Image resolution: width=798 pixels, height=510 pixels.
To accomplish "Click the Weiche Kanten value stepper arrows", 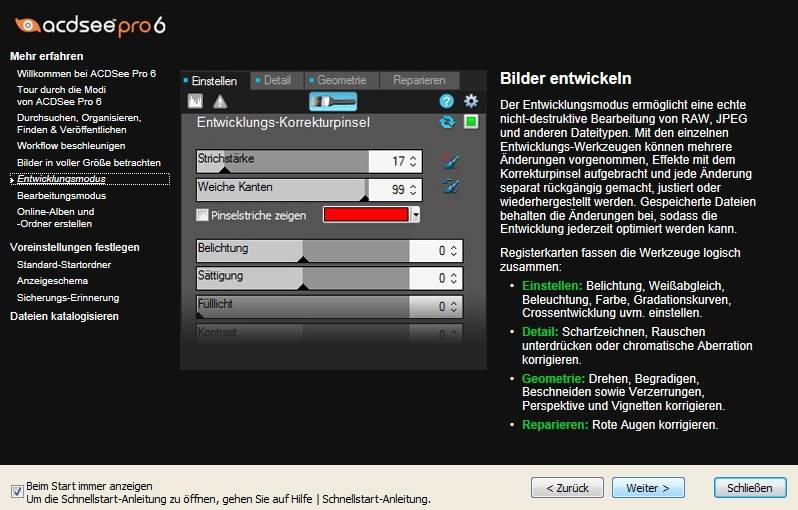I will [413, 190].
